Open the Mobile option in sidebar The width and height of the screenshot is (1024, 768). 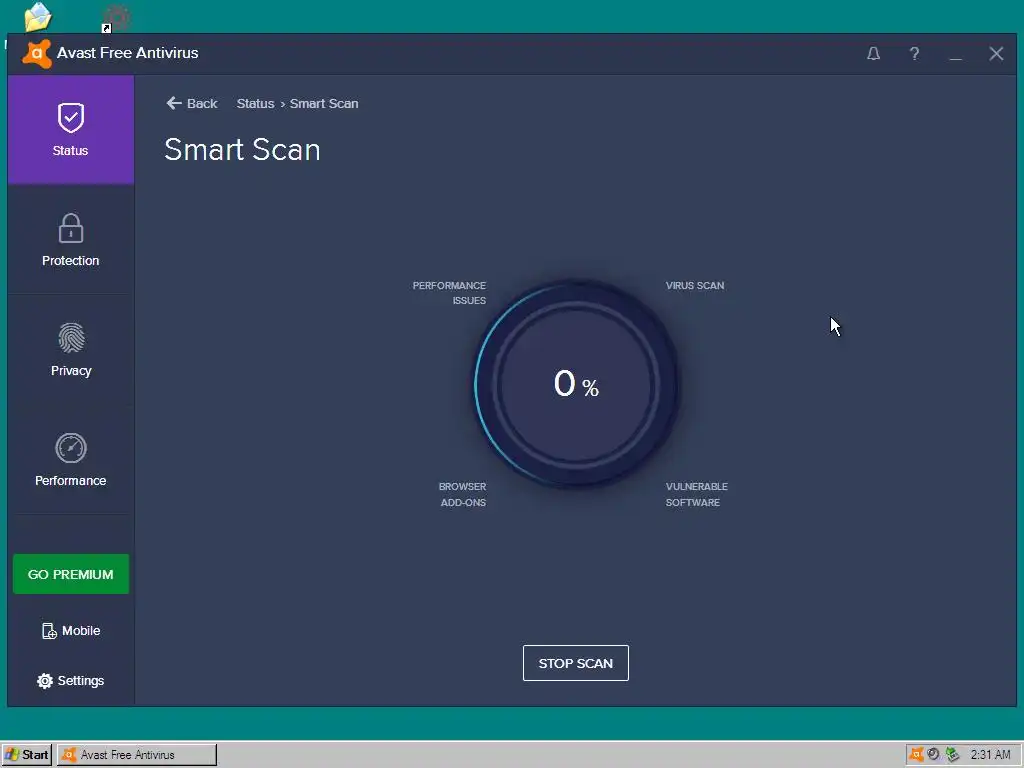pyautogui.click(x=71, y=631)
